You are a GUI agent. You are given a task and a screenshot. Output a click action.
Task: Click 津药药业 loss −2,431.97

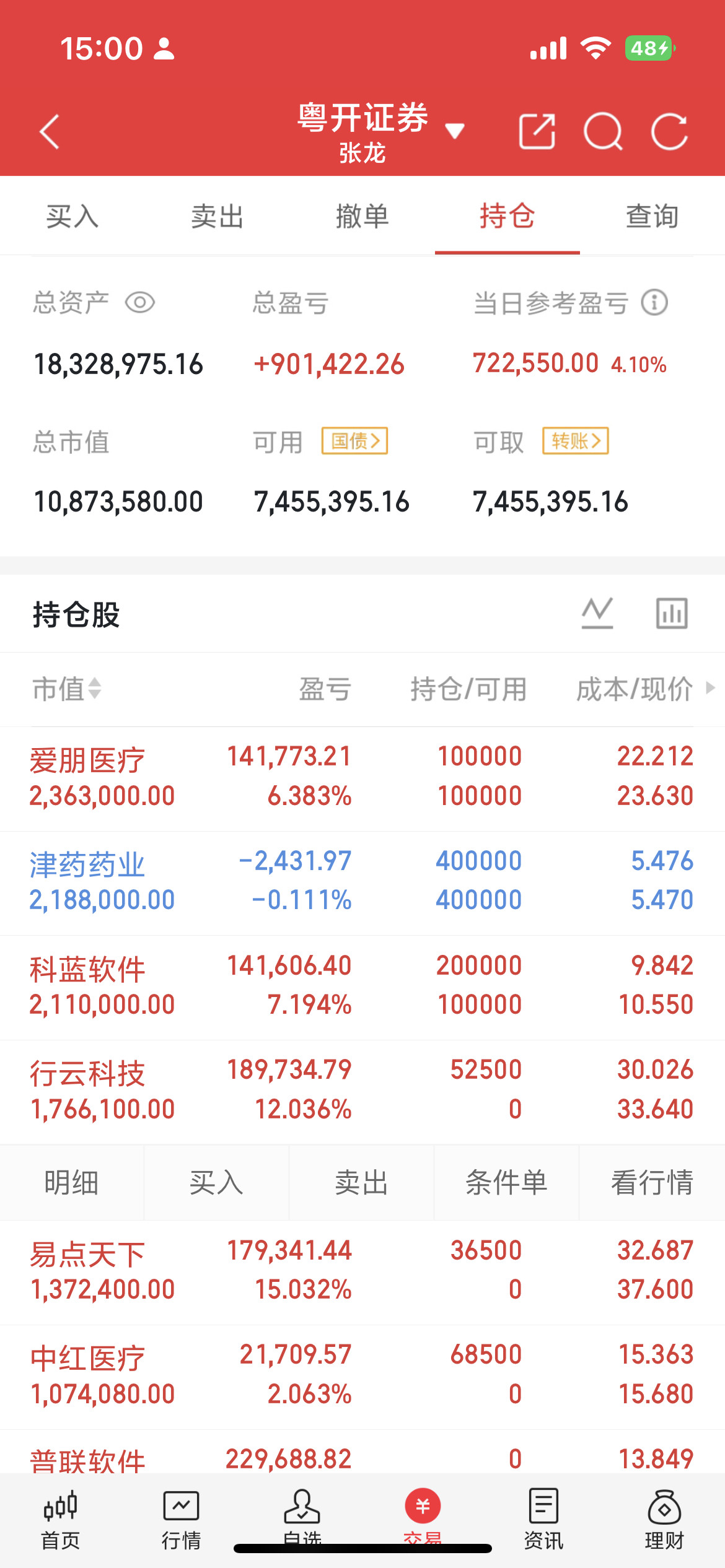pyautogui.click(x=295, y=861)
